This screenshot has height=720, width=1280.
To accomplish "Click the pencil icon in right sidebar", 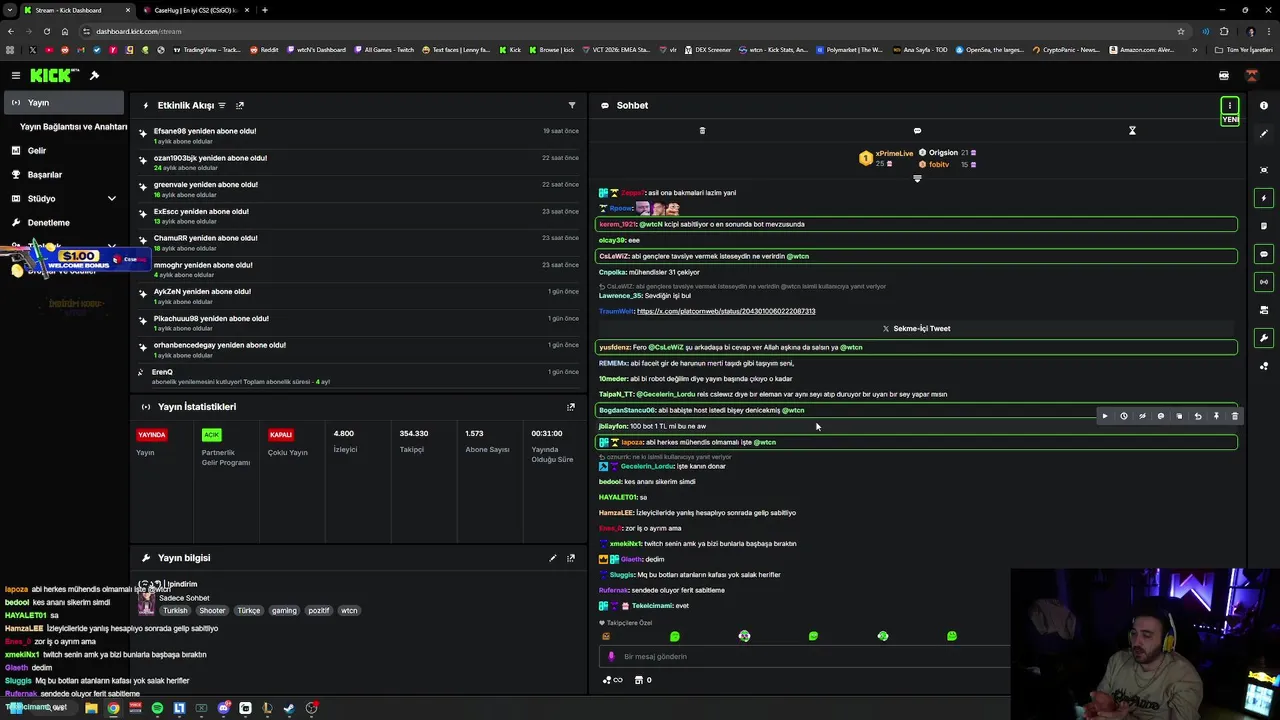I will click(1264, 134).
